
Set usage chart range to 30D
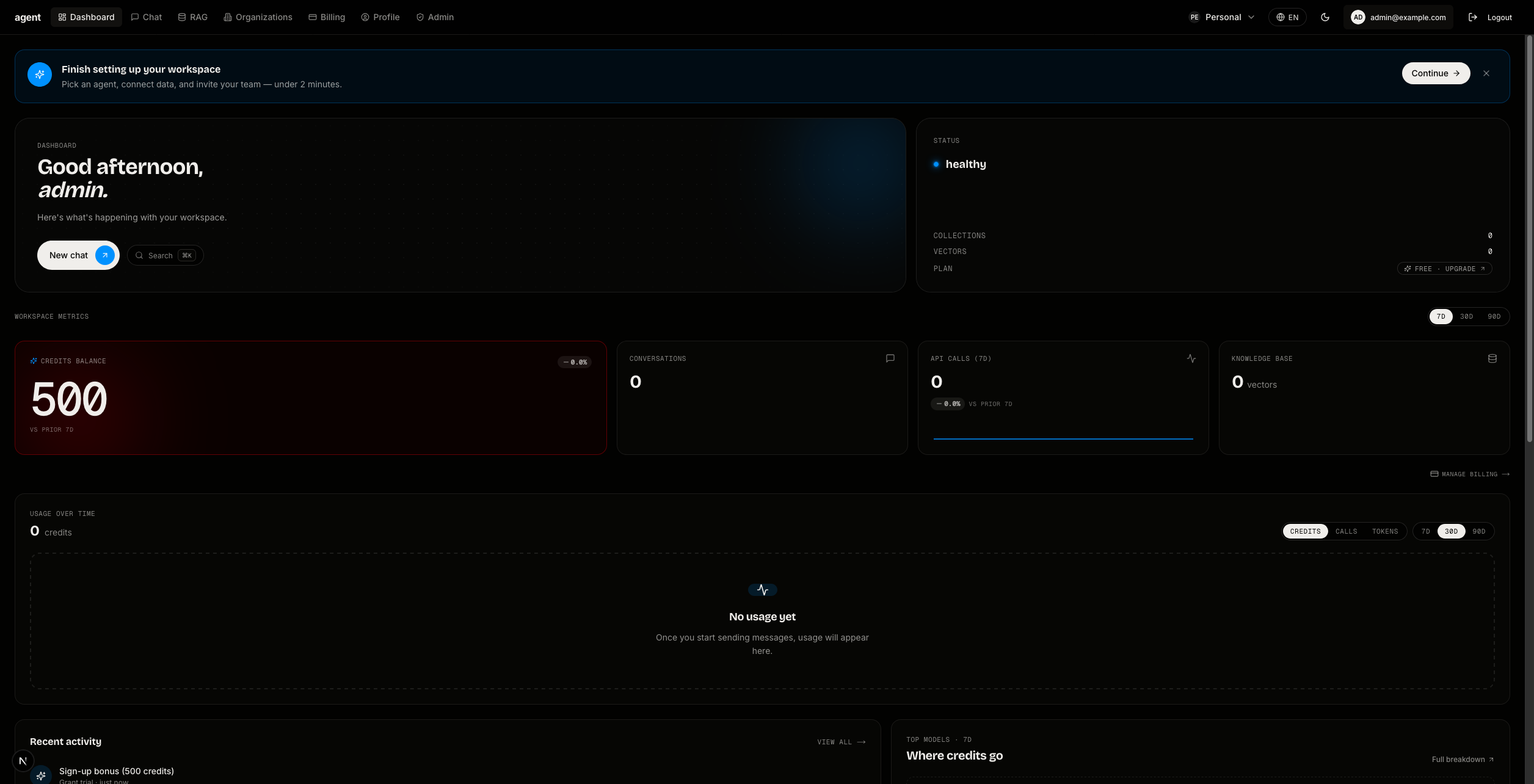pyautogui.click(x=1452, y=531)
